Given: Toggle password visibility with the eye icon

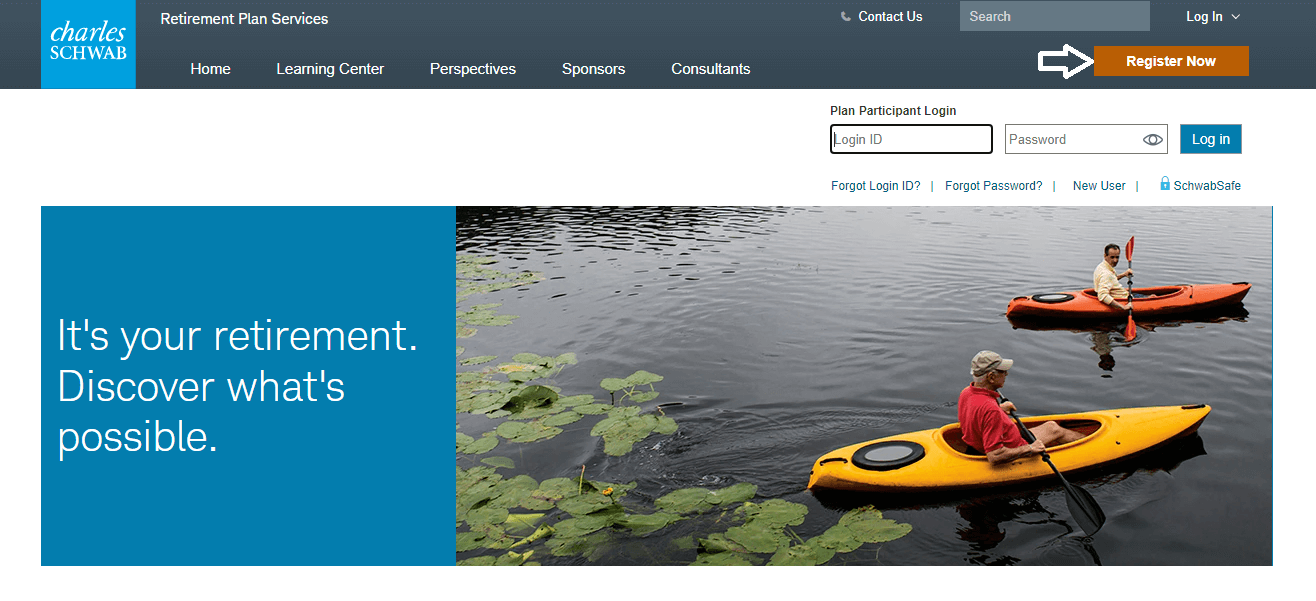Looking at the screenshot, I should point(1153,140).
